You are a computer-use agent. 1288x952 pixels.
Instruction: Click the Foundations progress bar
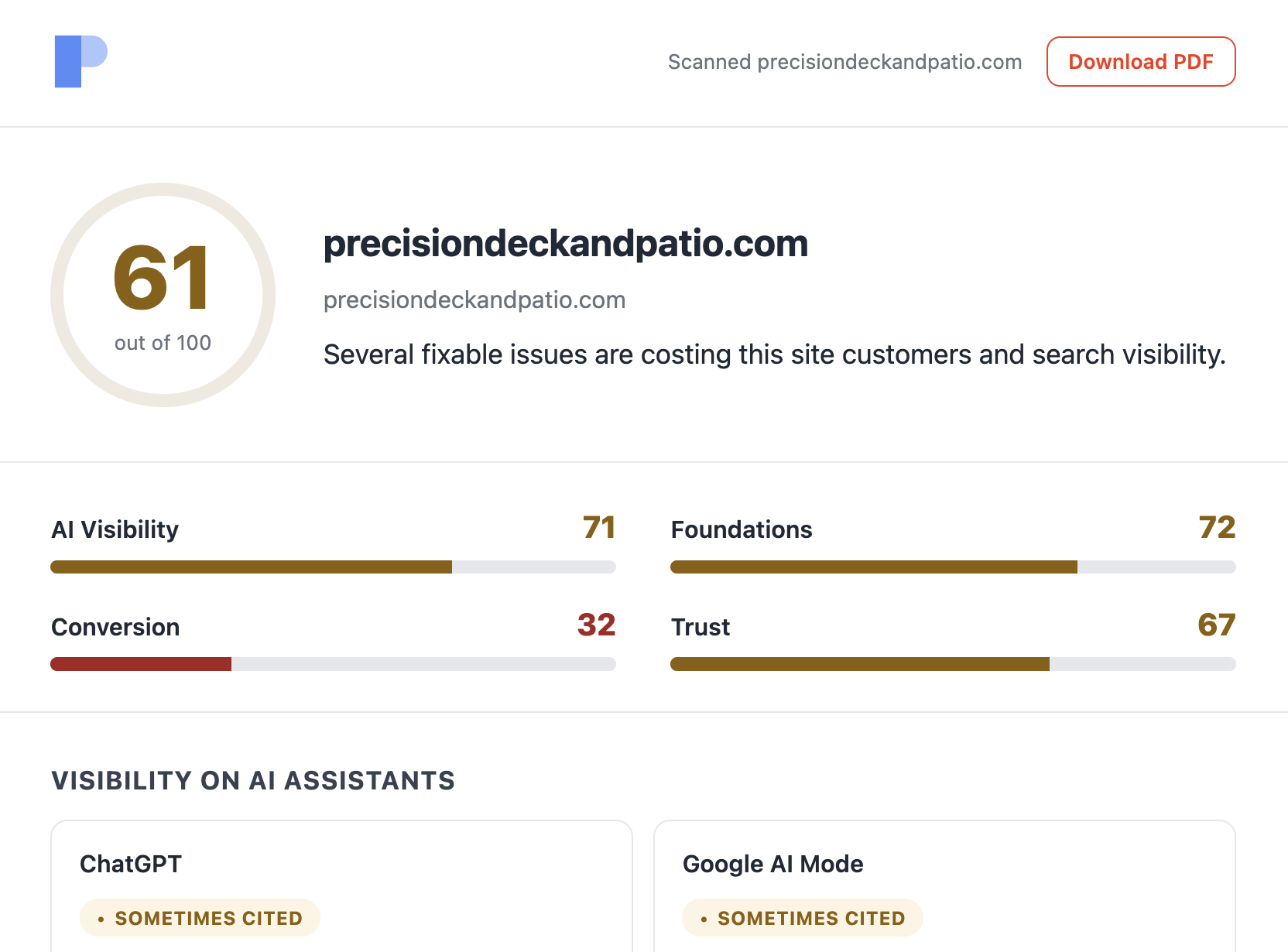(x=953, y=567)
